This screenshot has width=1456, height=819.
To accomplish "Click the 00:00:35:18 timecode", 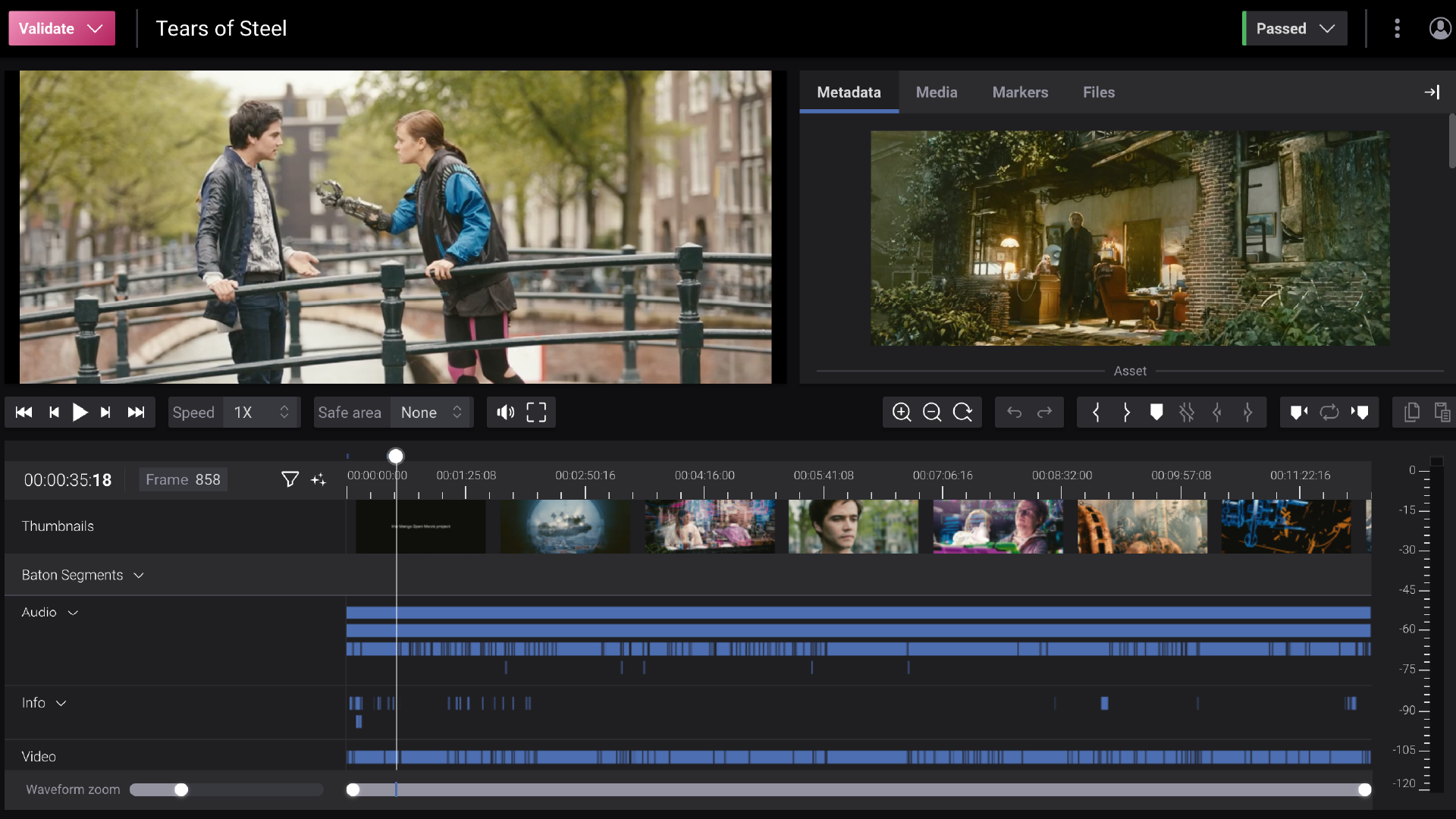I will [x=67, y=480].
